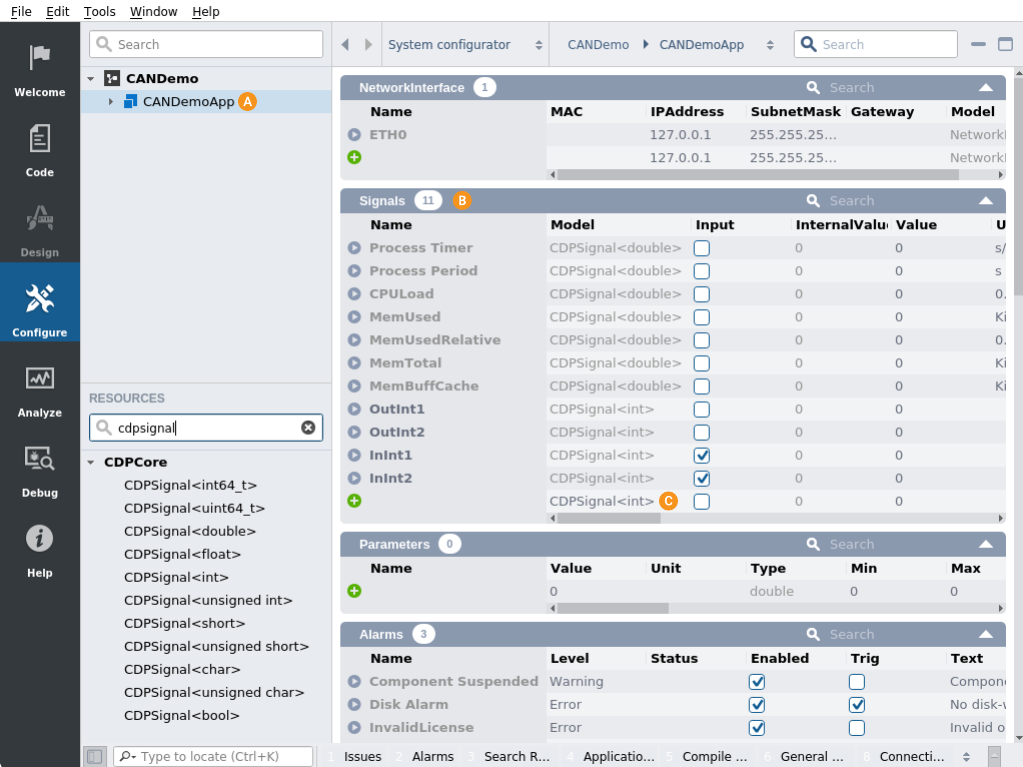Open the Issues output tab
1023x767 pixels.
click(362, 757)
